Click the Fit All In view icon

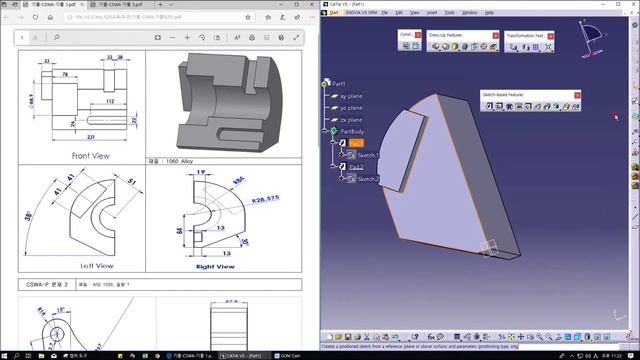tap(511, 337)
